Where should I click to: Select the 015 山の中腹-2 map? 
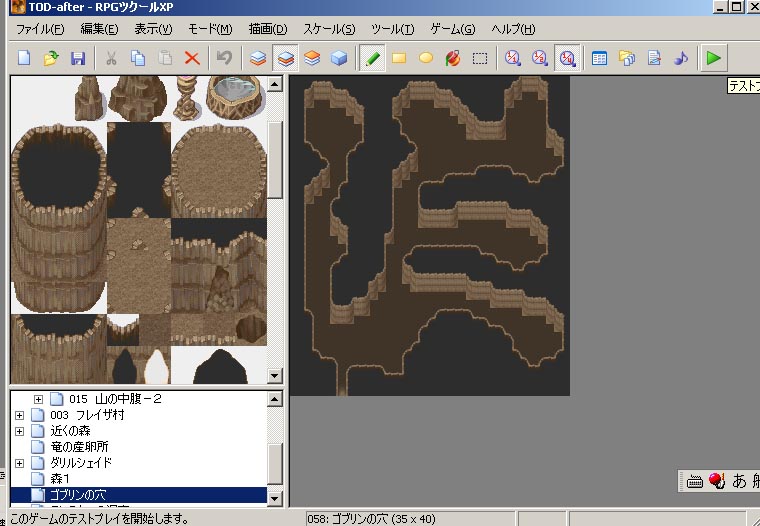[115, 399]
